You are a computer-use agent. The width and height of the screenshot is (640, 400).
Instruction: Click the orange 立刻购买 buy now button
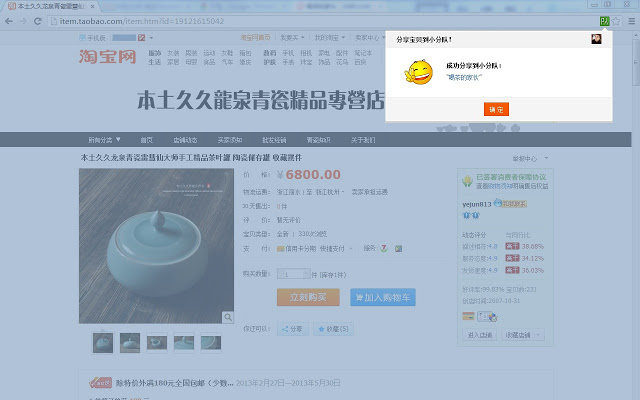308,297
